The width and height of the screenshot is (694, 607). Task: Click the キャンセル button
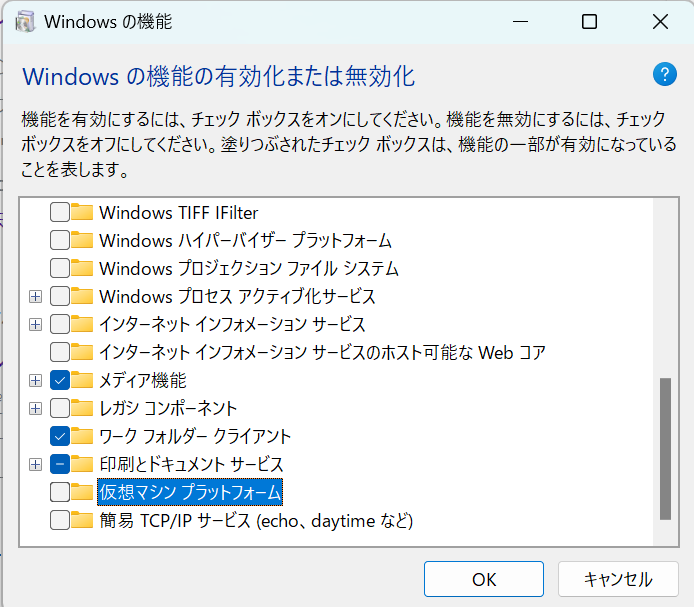(618, 579)
